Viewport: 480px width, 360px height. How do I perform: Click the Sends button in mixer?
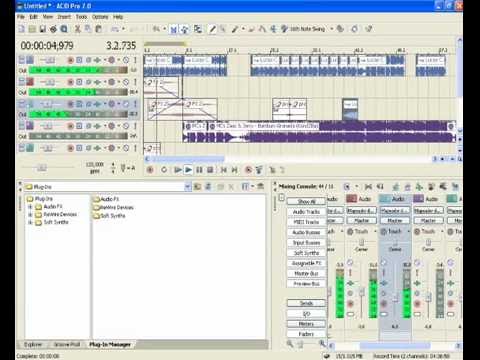(x=306, y=303)
